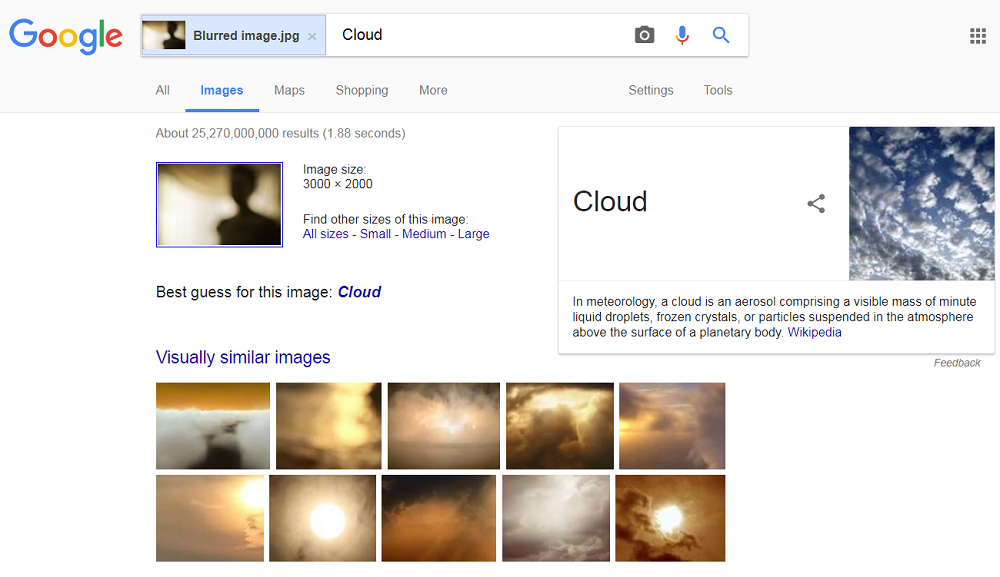1000x577 pixels.
Task: Switch to the Maps tab
Action: [x=289, y=90]
